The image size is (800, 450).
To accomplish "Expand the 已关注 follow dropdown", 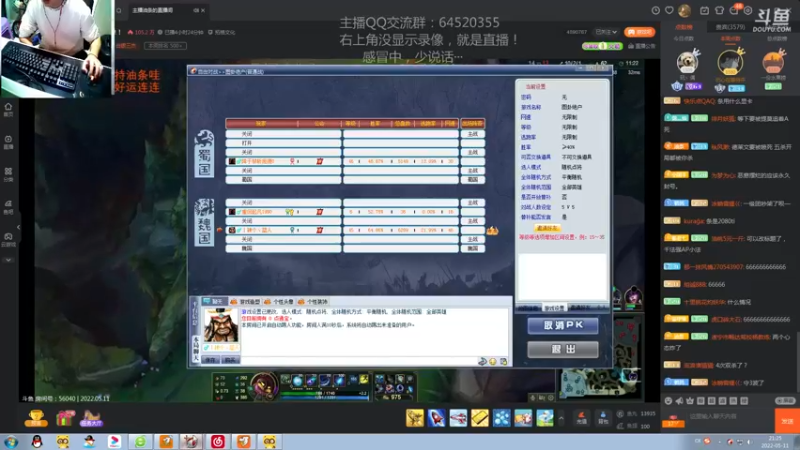I will tap(606, 32).
